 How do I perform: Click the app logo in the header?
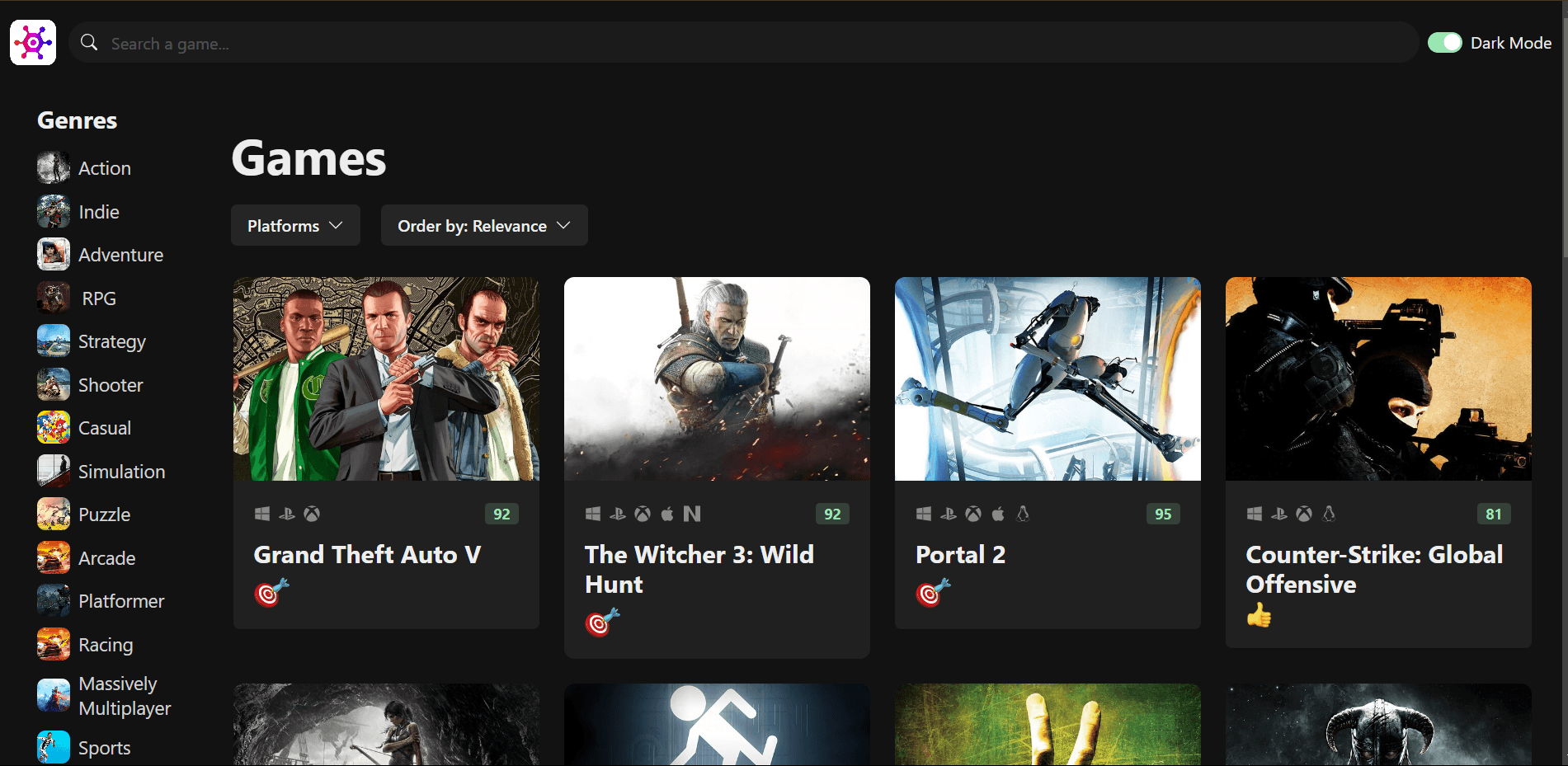click(x=33, y=42)
